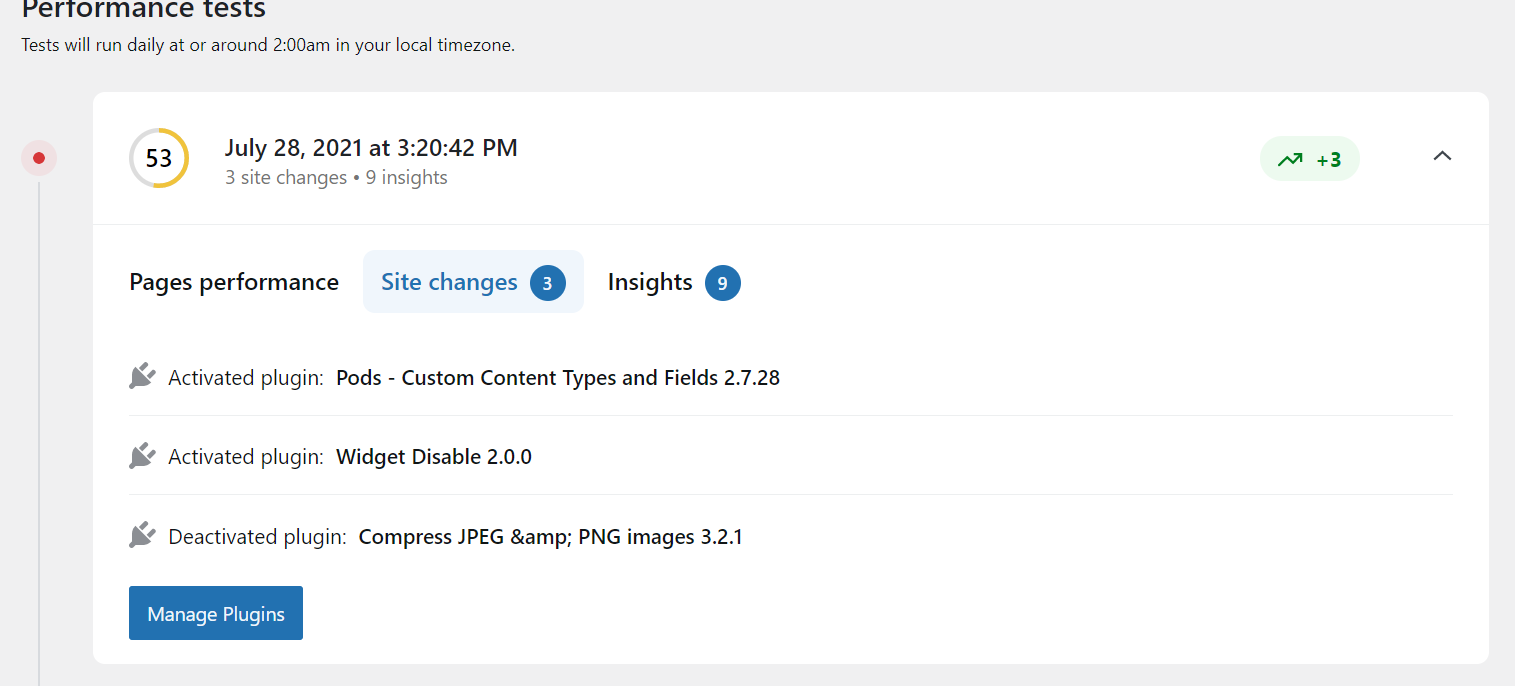Click the green upward trend arrow icon
Image resolution: width=1515 pixels, height=686 pixels.
(1290, 159)
